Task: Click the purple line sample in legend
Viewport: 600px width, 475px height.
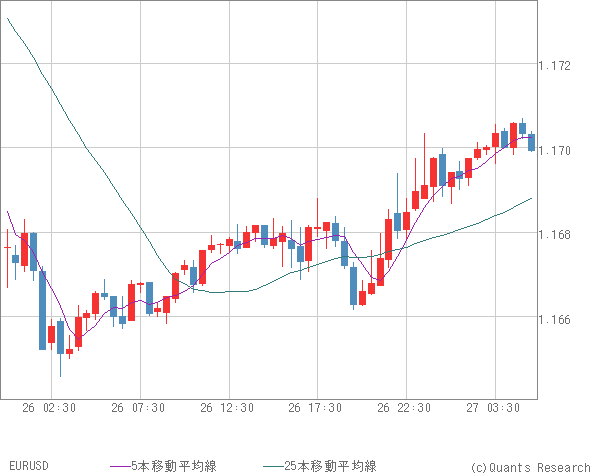Action: click(x=121, y=466)
